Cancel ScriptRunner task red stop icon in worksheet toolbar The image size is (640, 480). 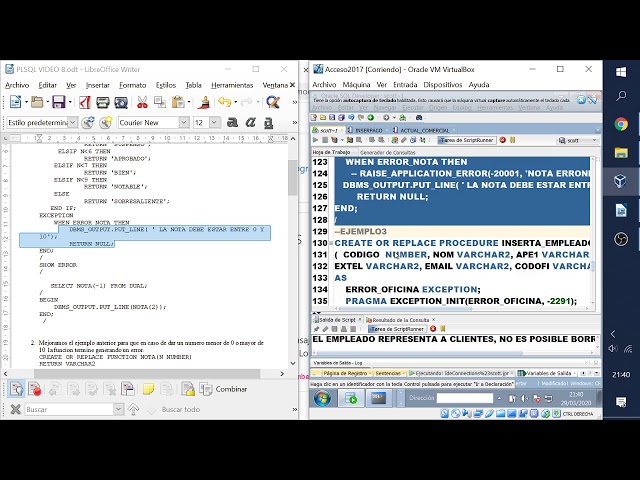(502, 140)
